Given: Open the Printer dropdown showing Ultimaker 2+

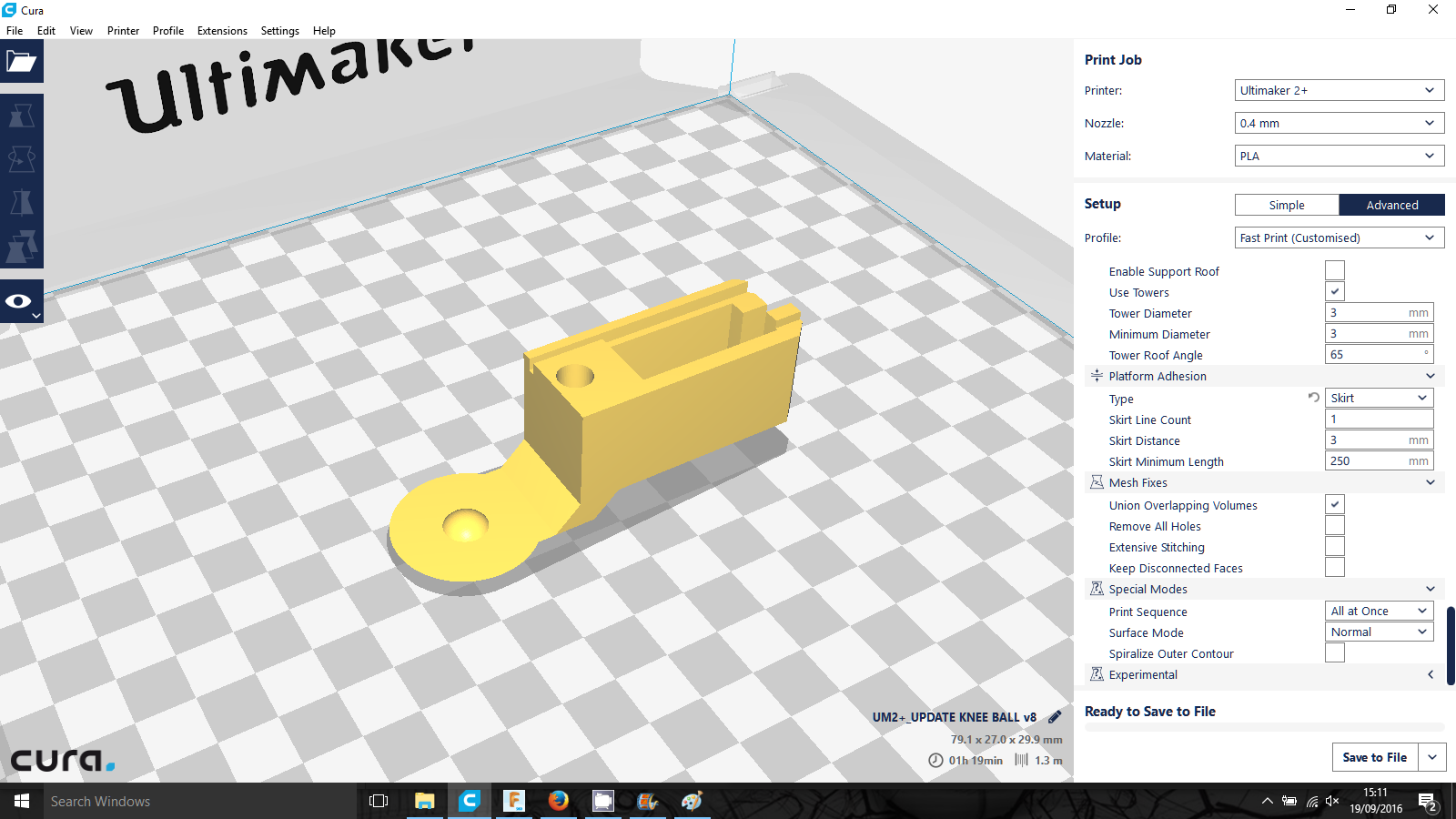Looking at the screenshot, I should point(1339,90).
